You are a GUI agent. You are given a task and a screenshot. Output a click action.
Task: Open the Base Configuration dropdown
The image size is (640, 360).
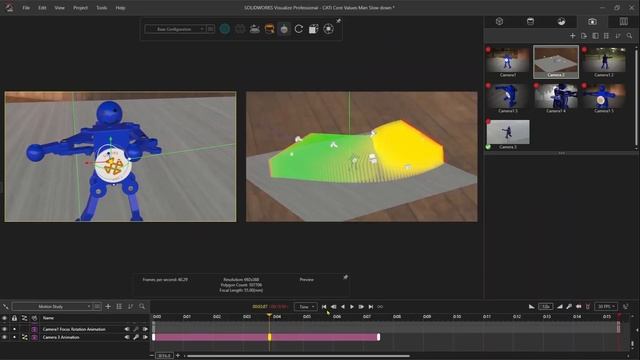tap(176, 29)
